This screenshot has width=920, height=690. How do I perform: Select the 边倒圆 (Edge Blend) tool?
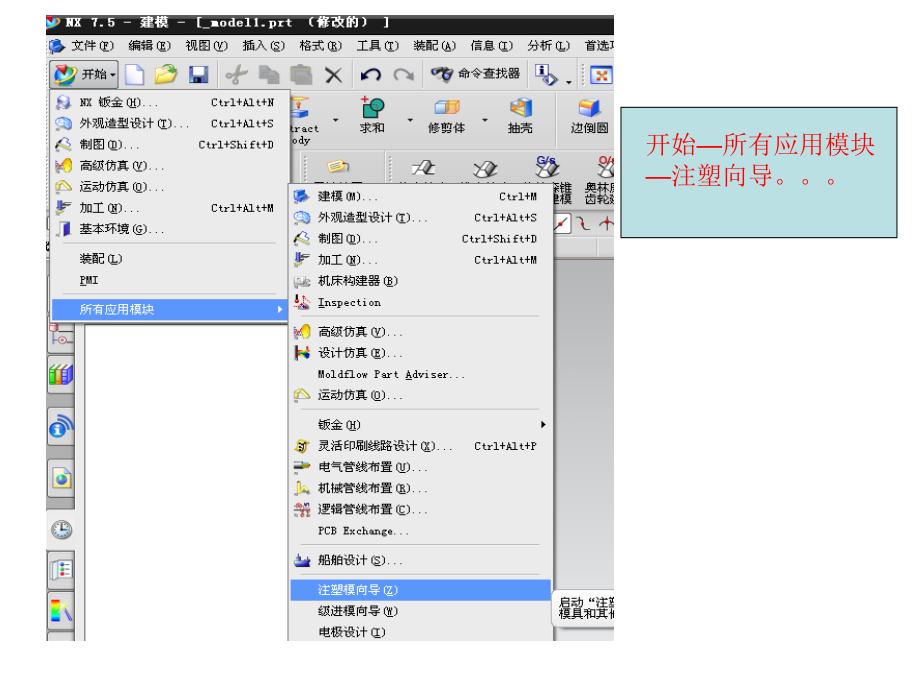(x=589, y=115)
